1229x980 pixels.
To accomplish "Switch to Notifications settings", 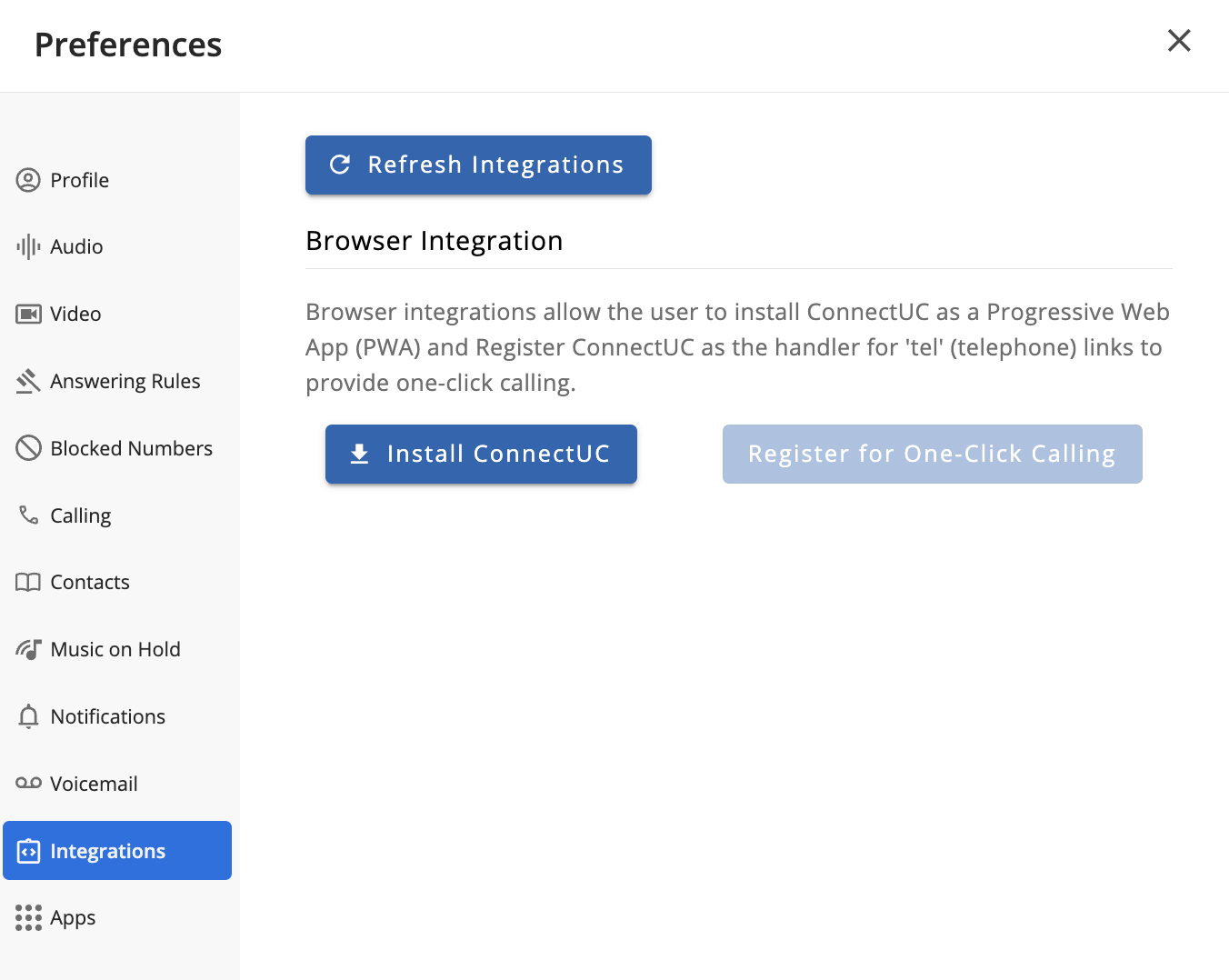I will click(x=107, y=716).
